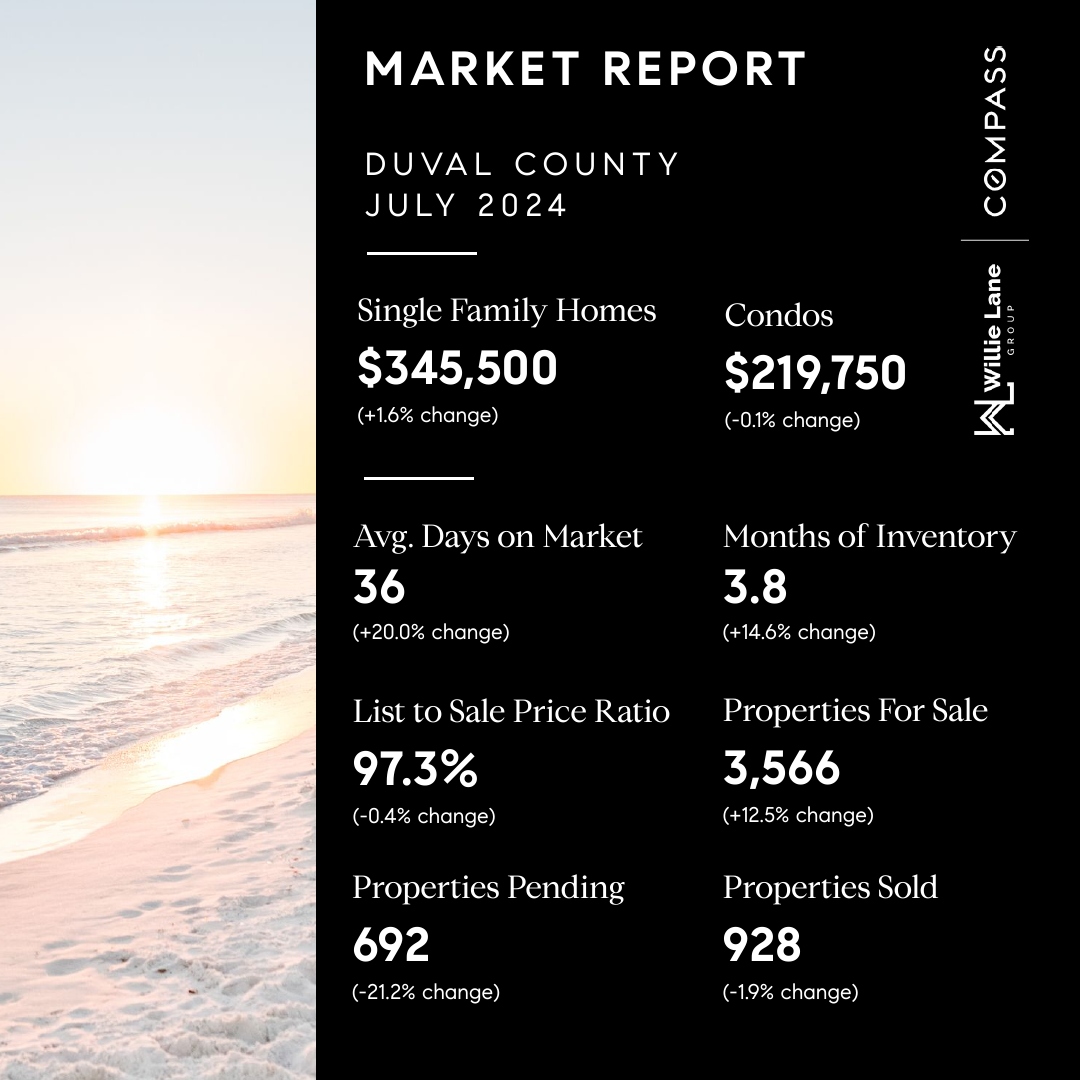Click the Properties For Sale label
This screenshot has width=1080, height=1080.
click(x=855, y=711)
